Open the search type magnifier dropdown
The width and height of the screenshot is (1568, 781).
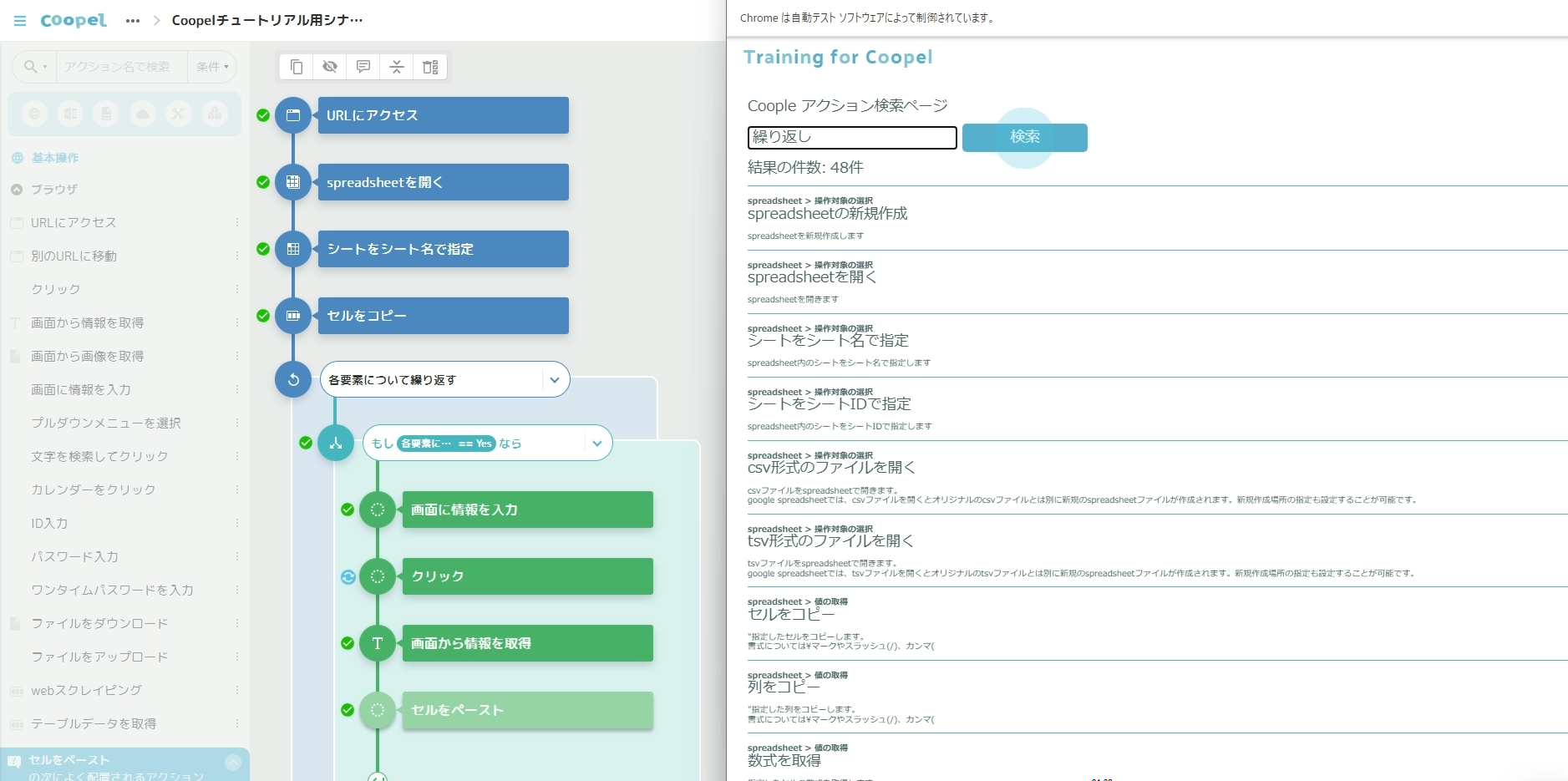[x=35, y=67]
